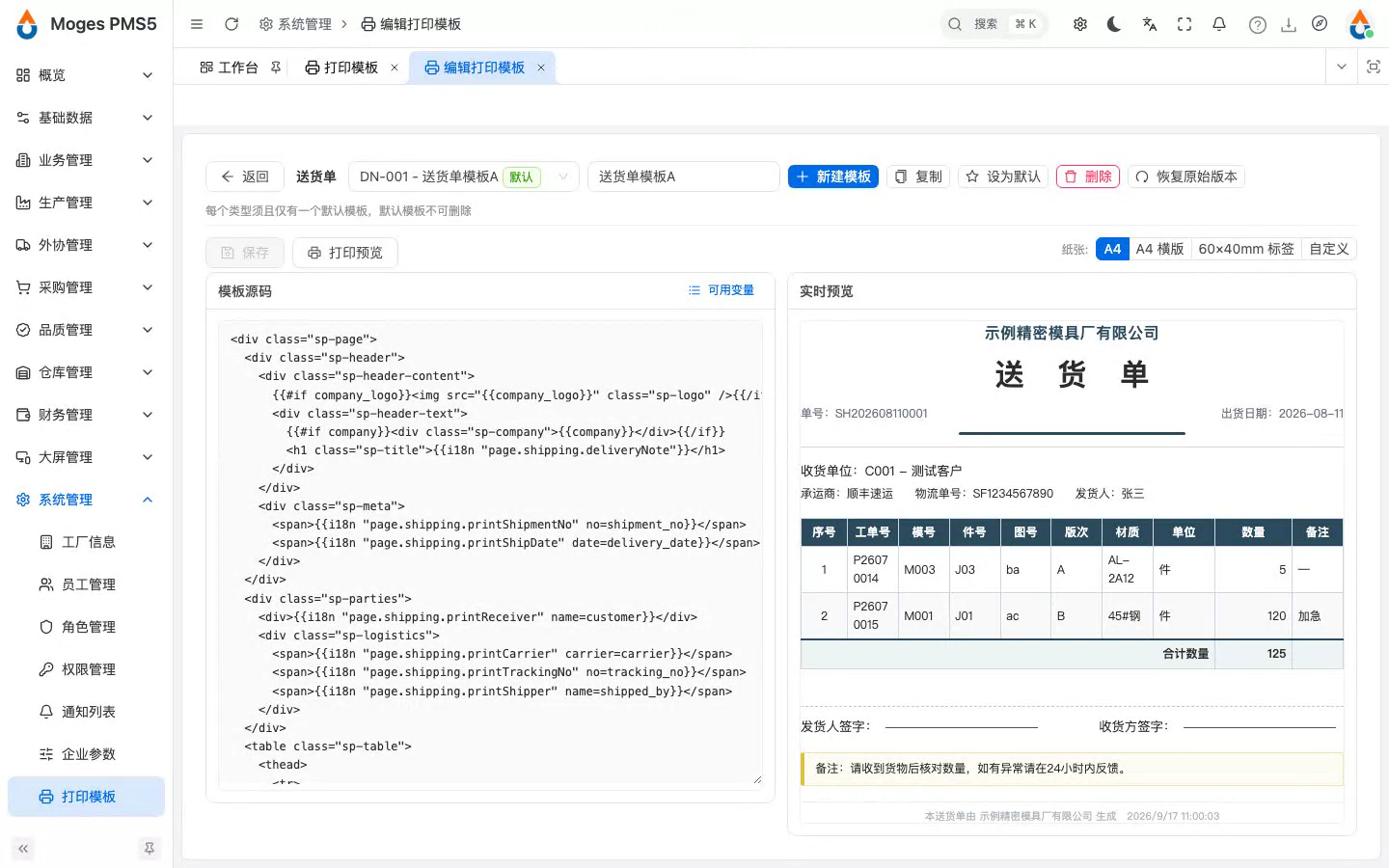Select A4 横版 paper size

(1159, 249)
